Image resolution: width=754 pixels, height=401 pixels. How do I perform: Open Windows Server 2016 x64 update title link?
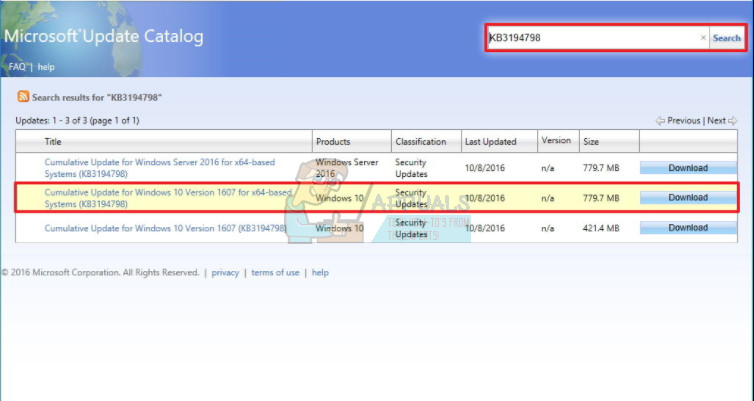pos(160,168)
